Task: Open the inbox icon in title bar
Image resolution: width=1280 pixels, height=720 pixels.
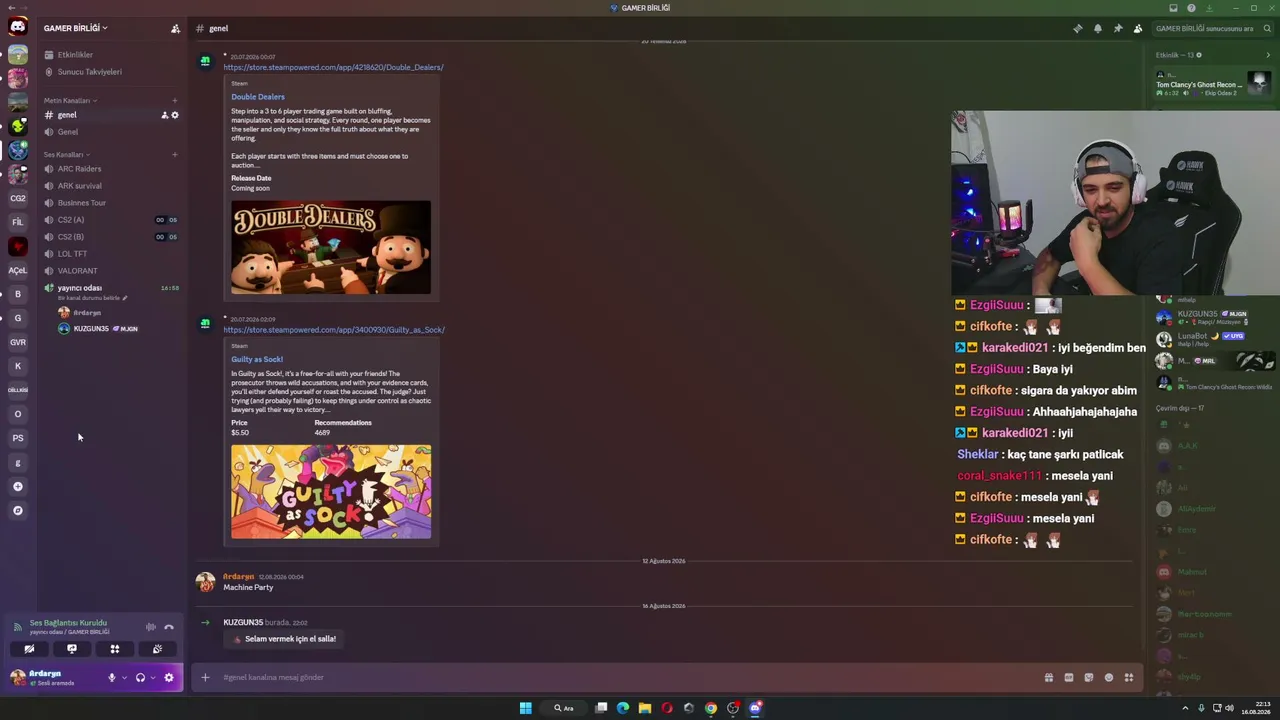Action: [1173, 8]
